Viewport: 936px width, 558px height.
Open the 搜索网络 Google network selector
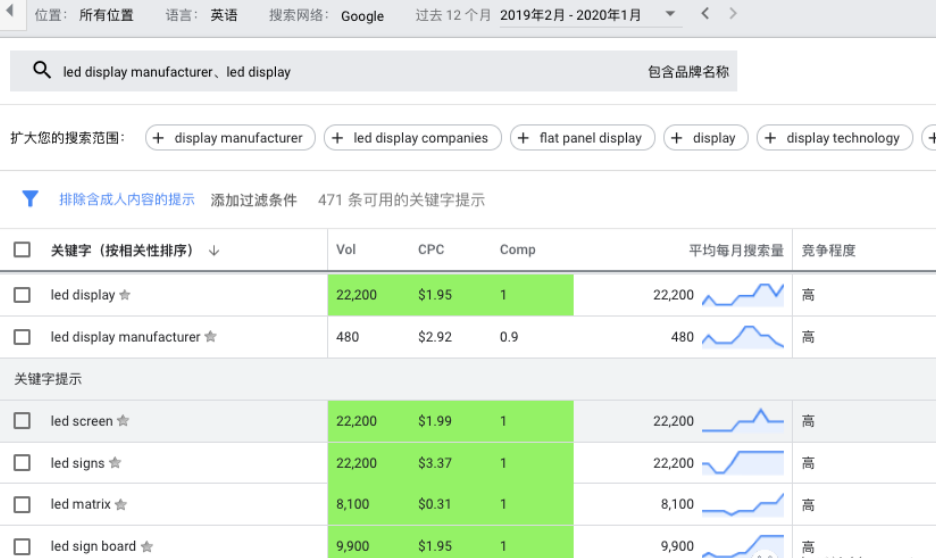point(361,16)
